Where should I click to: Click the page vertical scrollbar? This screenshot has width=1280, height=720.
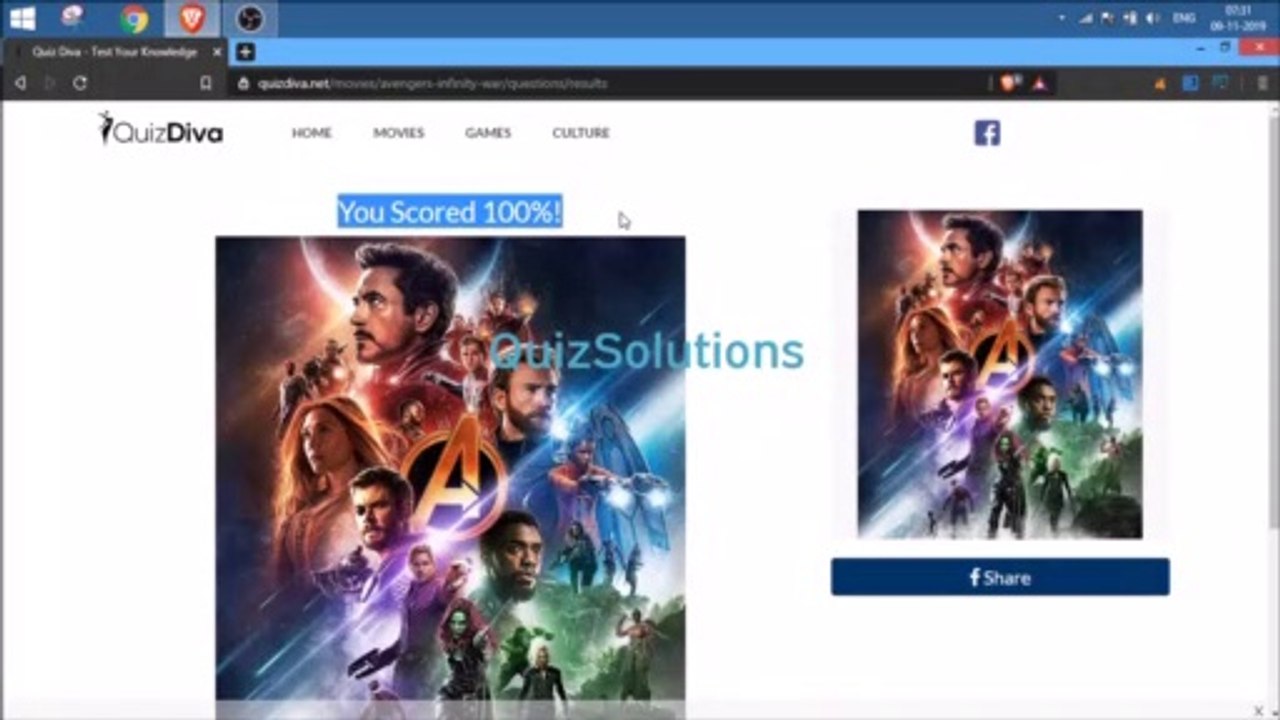[x=1273, y=320]
